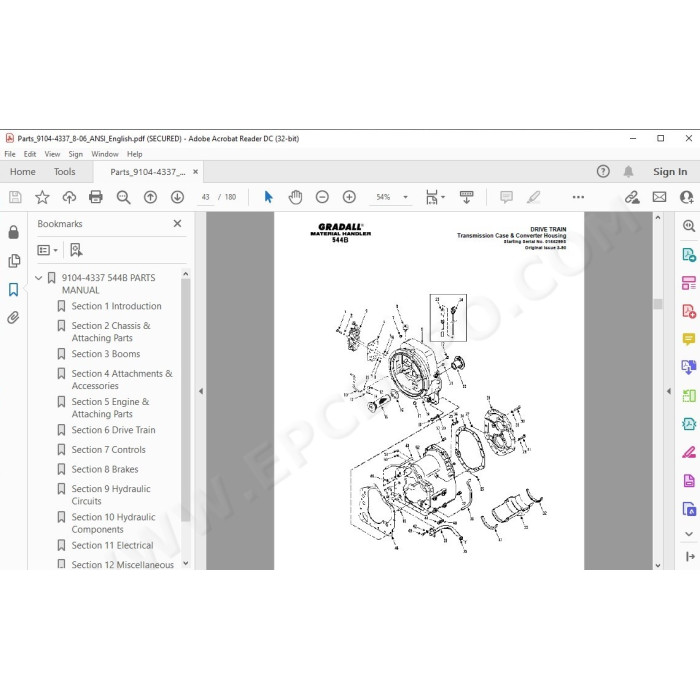Image resolution: width=700 pixels, height=700 pixels.
Task: Open the zoom percentage dropdown
Action: pos(405,197)
